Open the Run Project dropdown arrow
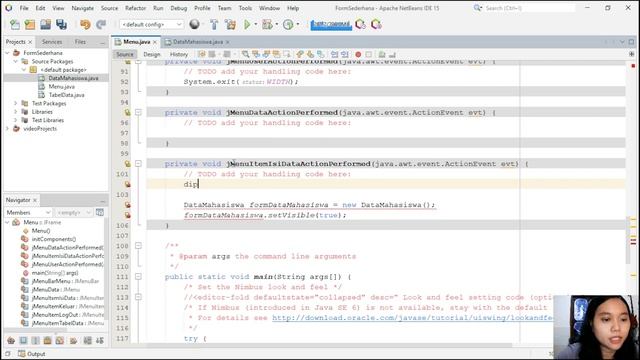The image size is (640, 360). click(256, 24)
